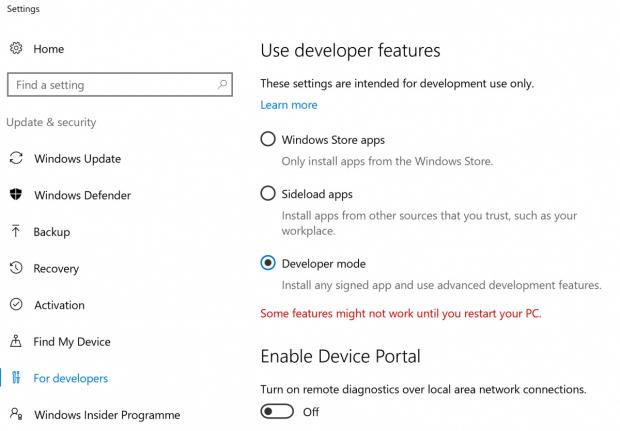This screenshot has height=431, width=620.
Task: Open the Windows Update settings page
Action: pyautogui.click(x=77, y=159)
